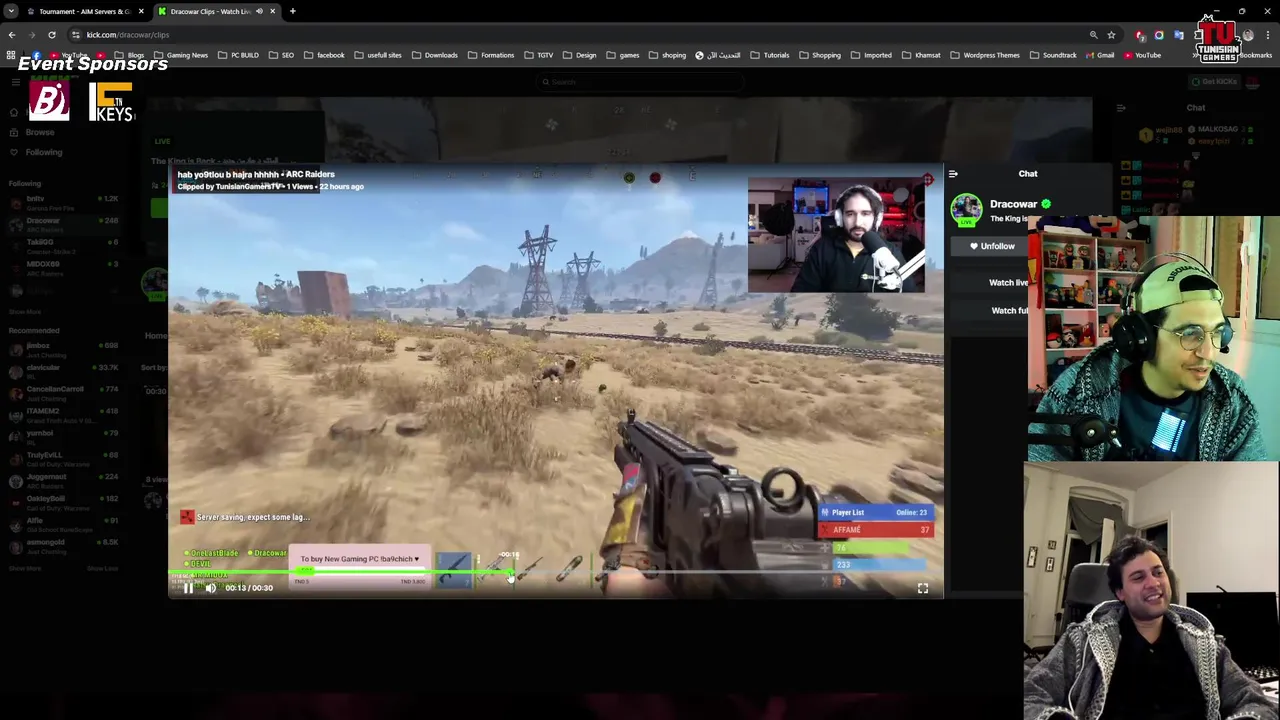Open the translate extension icon
This screenshot has width=1280, height=720.
pyautogui.click(x=1178, y=35)
